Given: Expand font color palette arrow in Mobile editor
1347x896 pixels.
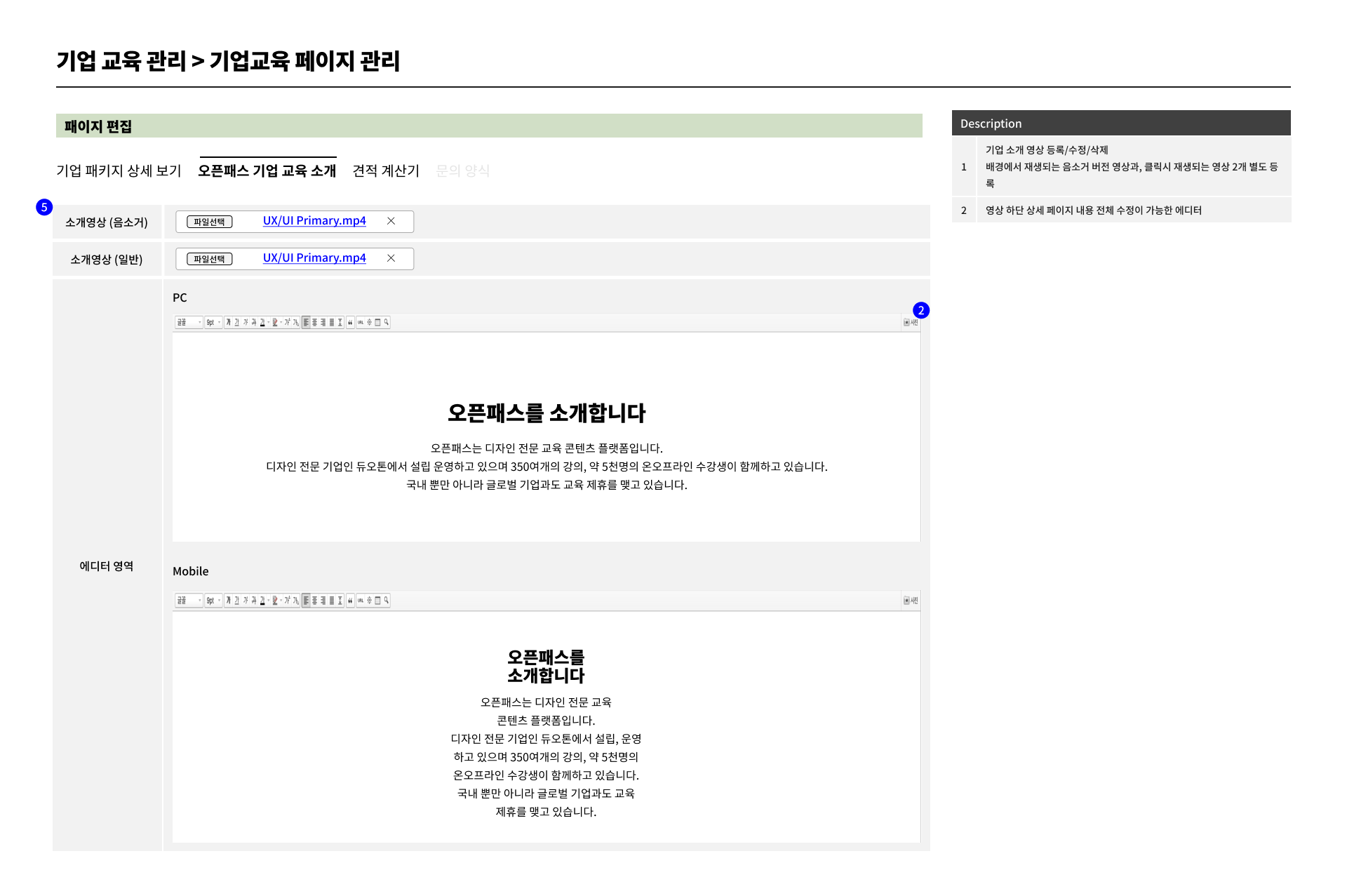Looking at the screenshot, I should click(x=269, y=600).
